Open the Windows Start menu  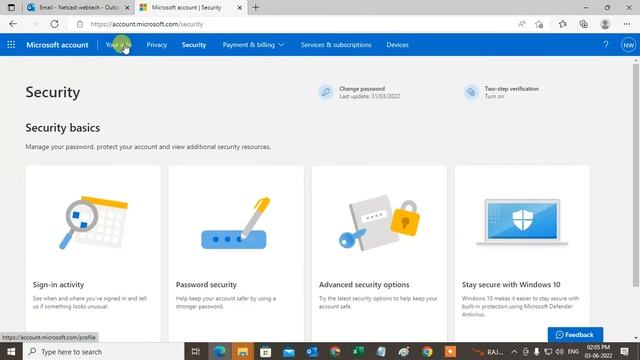(11, 351)
